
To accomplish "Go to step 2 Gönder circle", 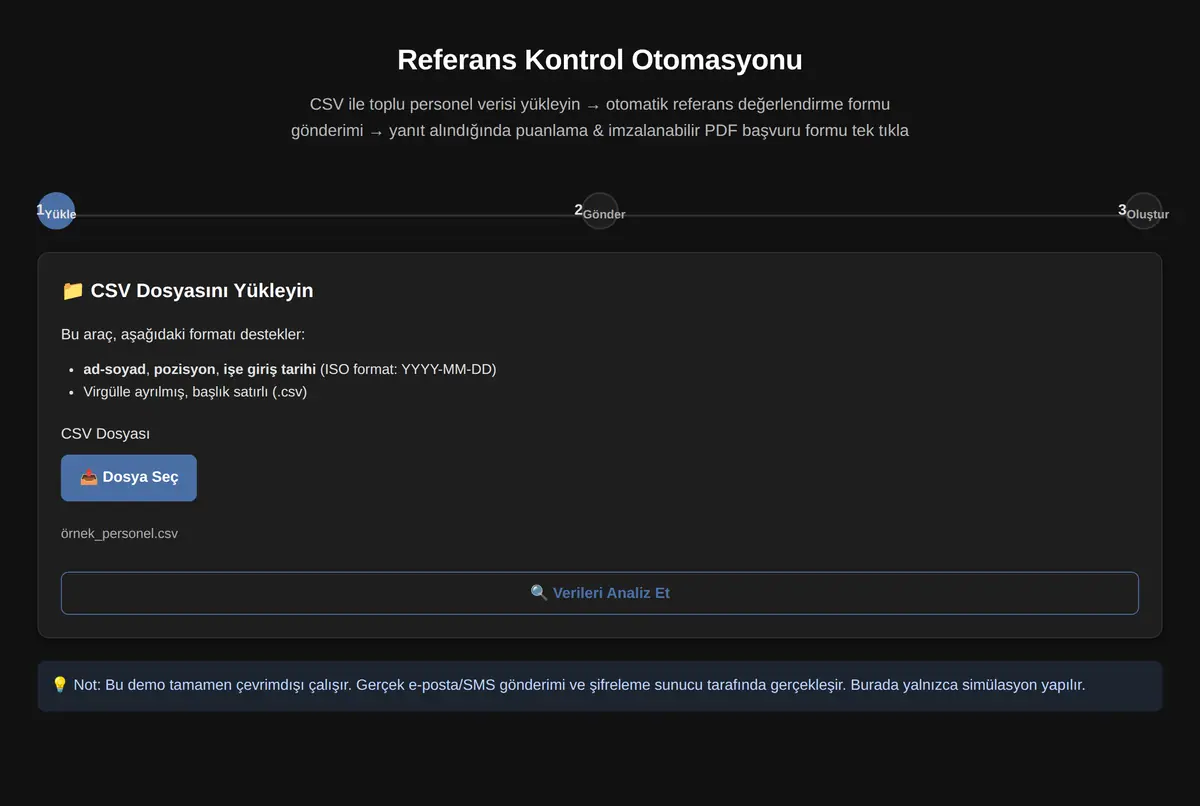I will tap(600, 211).
